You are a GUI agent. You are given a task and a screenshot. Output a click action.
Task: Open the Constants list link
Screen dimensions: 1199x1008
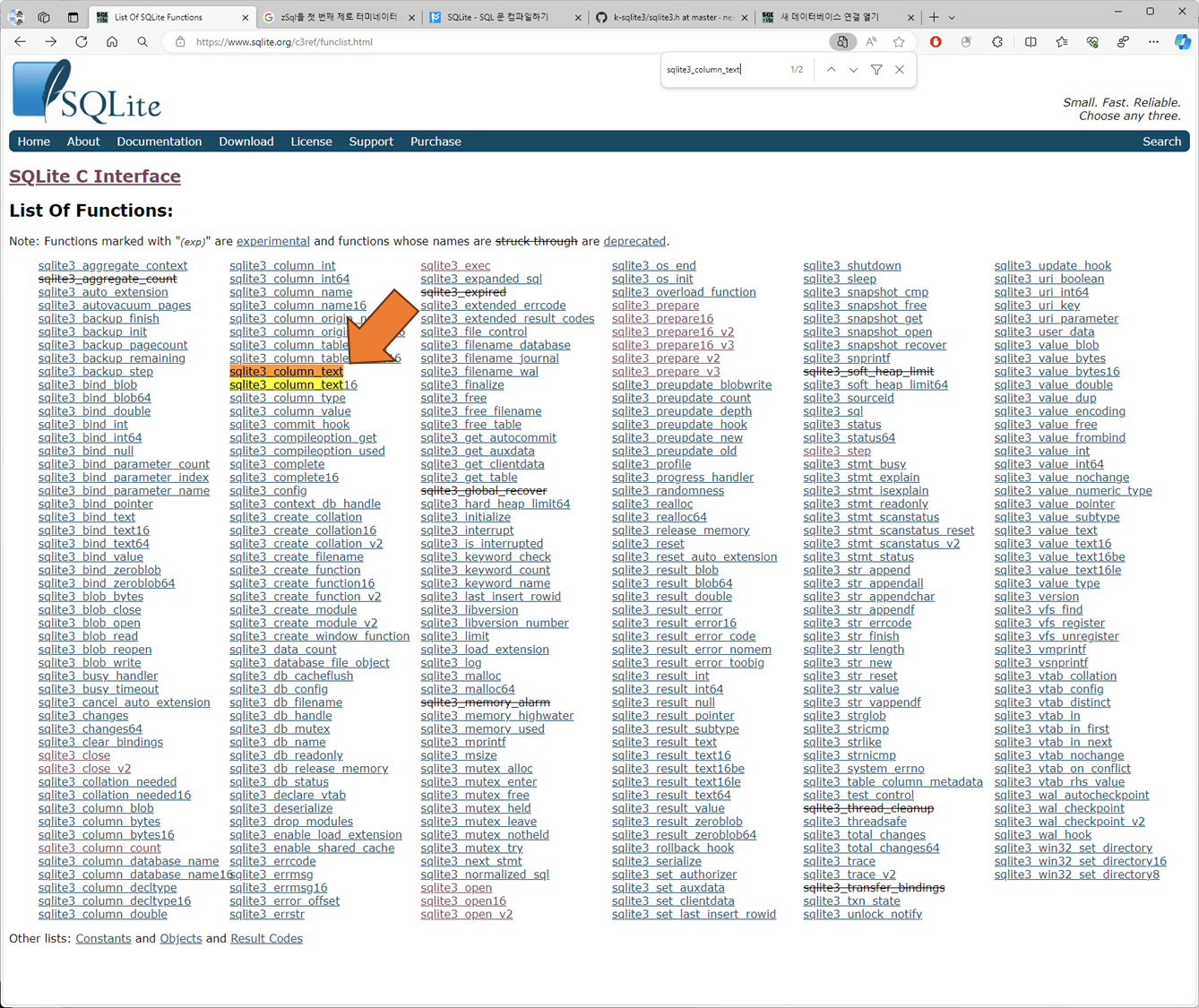[x=103, y=939]
